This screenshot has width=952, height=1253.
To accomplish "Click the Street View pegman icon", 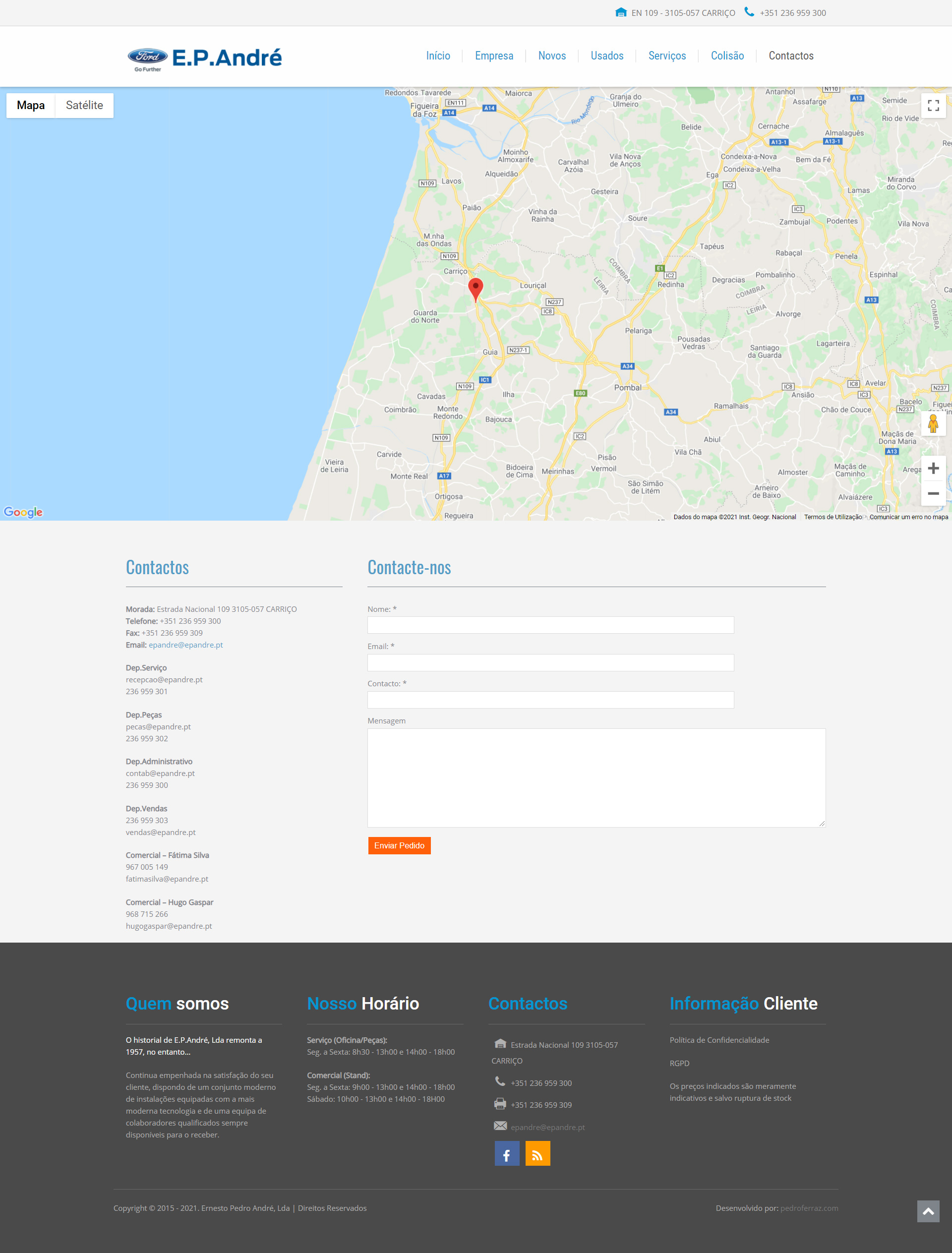I will [x=933, y=423].
